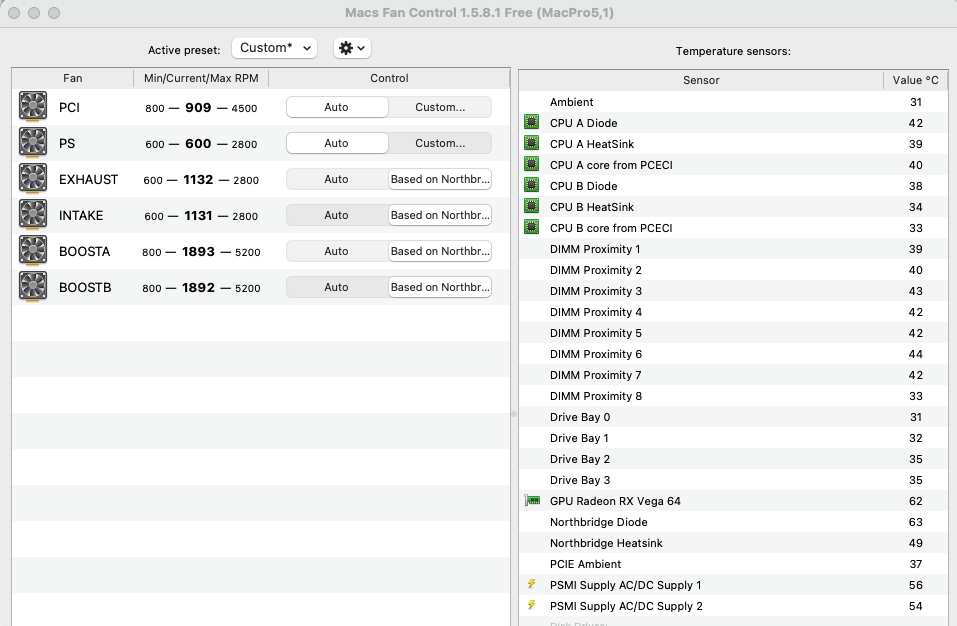The height and width of the screenshot is (626, 957).
Task: Select the Drive Bay 3 row
Action: click(x=734, y=480)
